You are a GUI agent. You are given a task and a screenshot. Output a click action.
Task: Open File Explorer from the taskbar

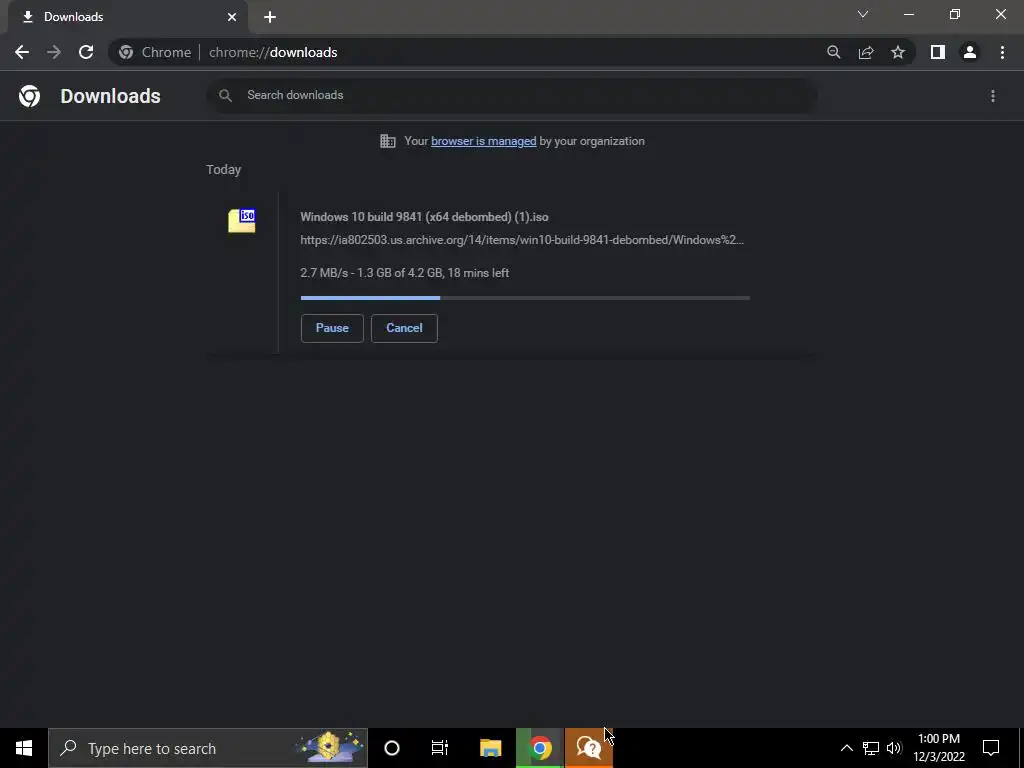pos(490,748)
